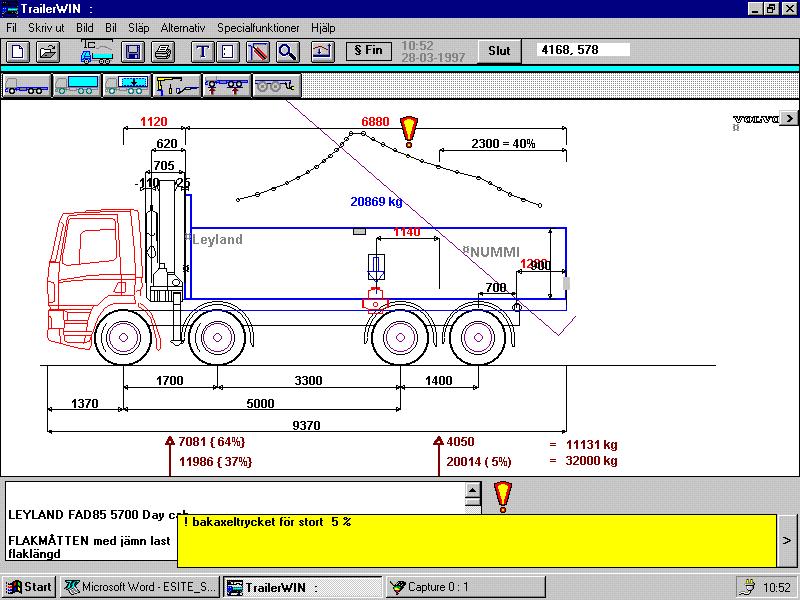Click the TrailerWIN taskbar button

[303, 587]
